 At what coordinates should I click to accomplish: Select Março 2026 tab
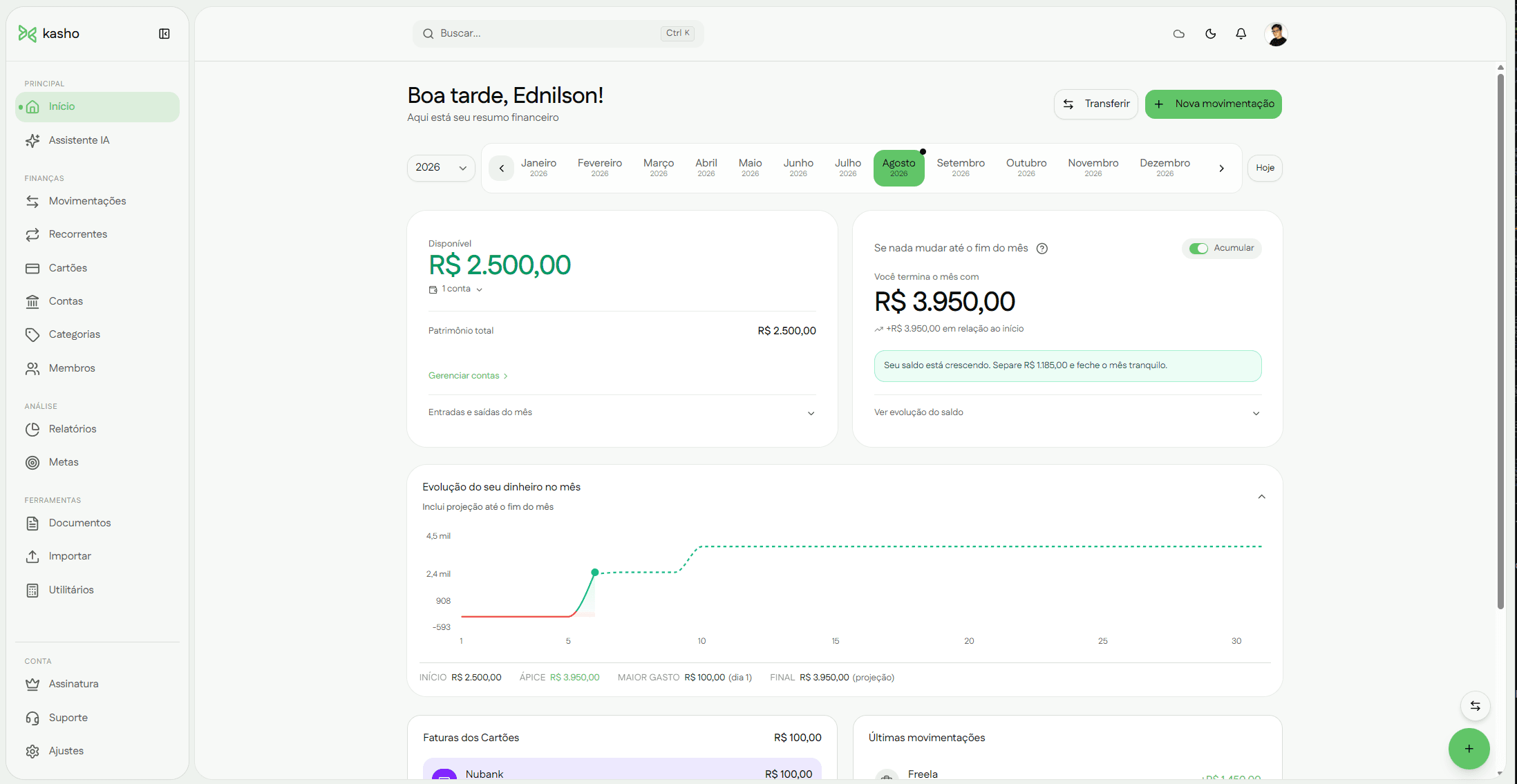tap(659, 167)
